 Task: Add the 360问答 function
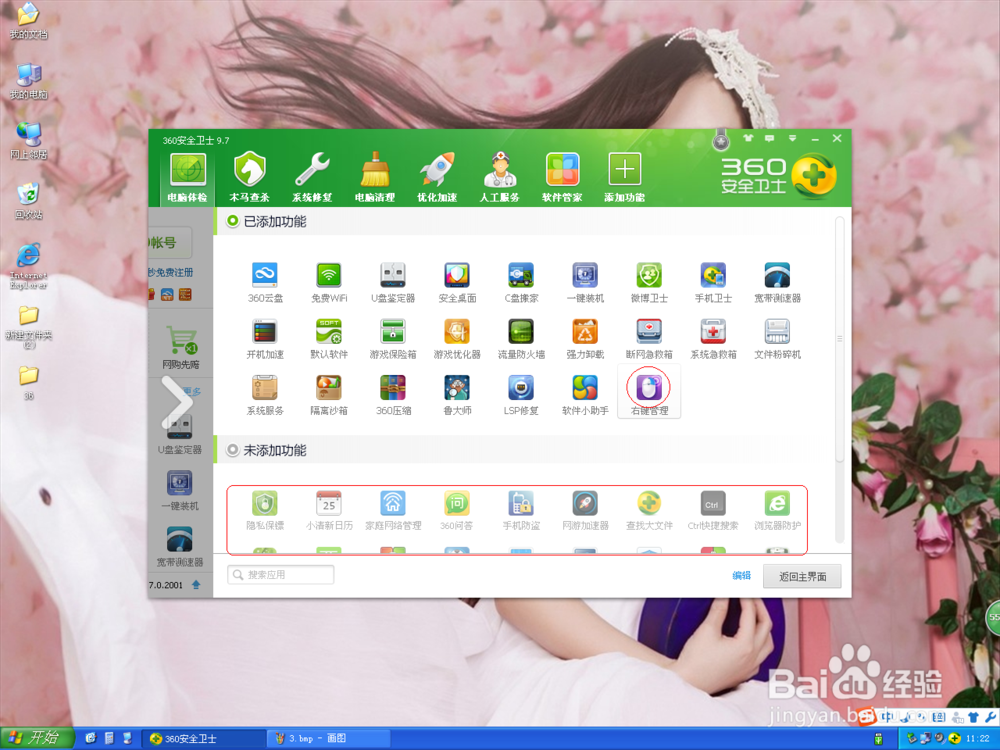pyautogui.click(x=457, y=510)
